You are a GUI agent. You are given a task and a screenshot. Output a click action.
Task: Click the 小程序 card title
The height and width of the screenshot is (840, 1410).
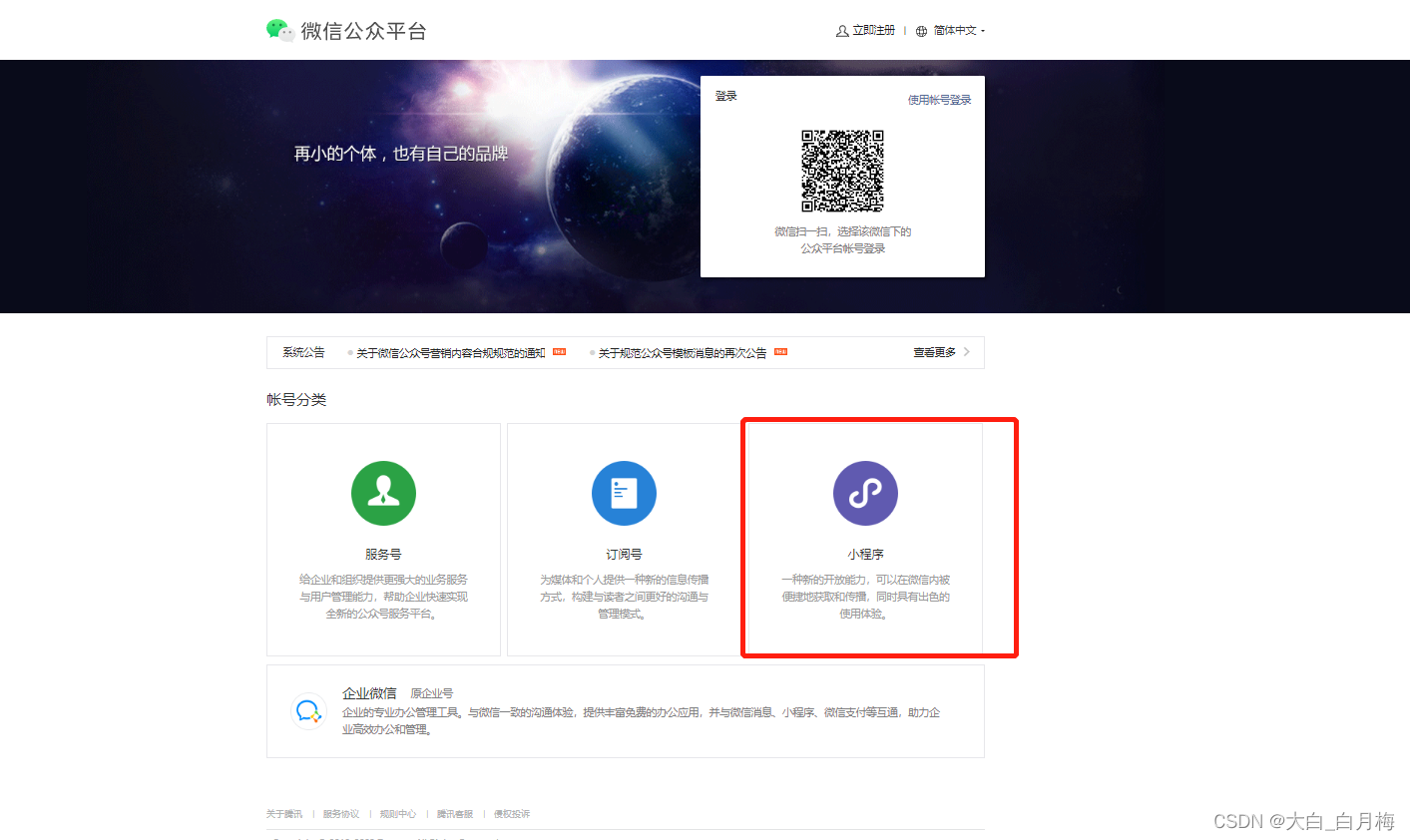coord(865,554)
